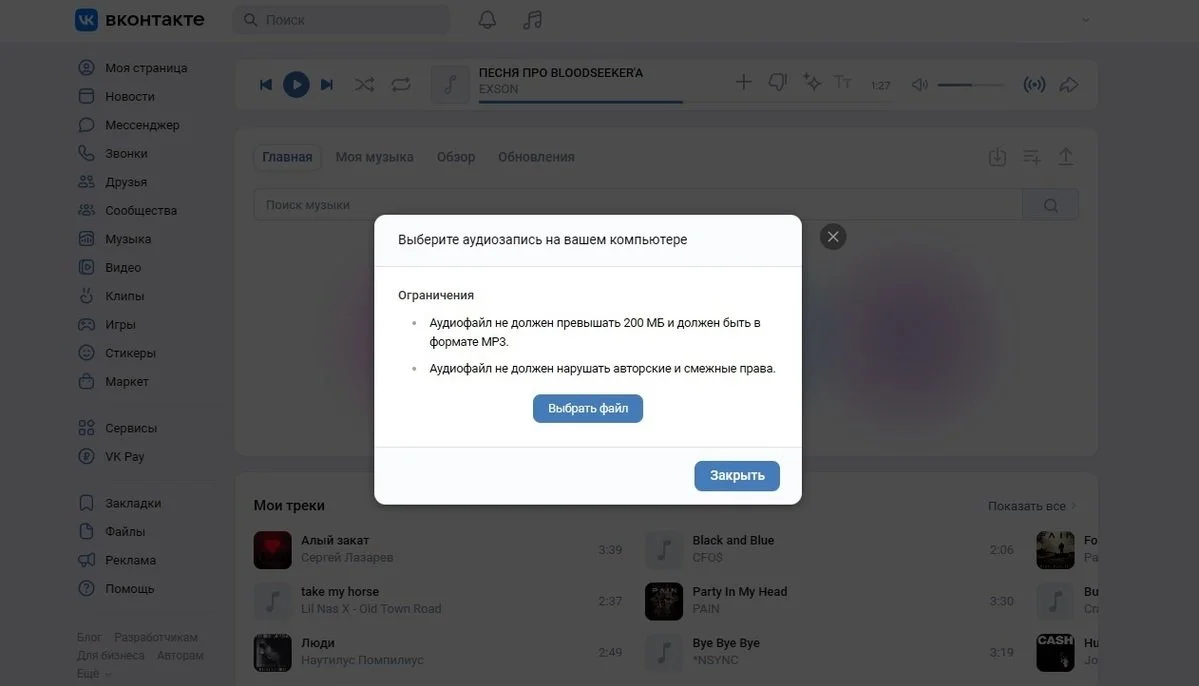
Task: Mute the player volume
Action: [x=919, y=84]
